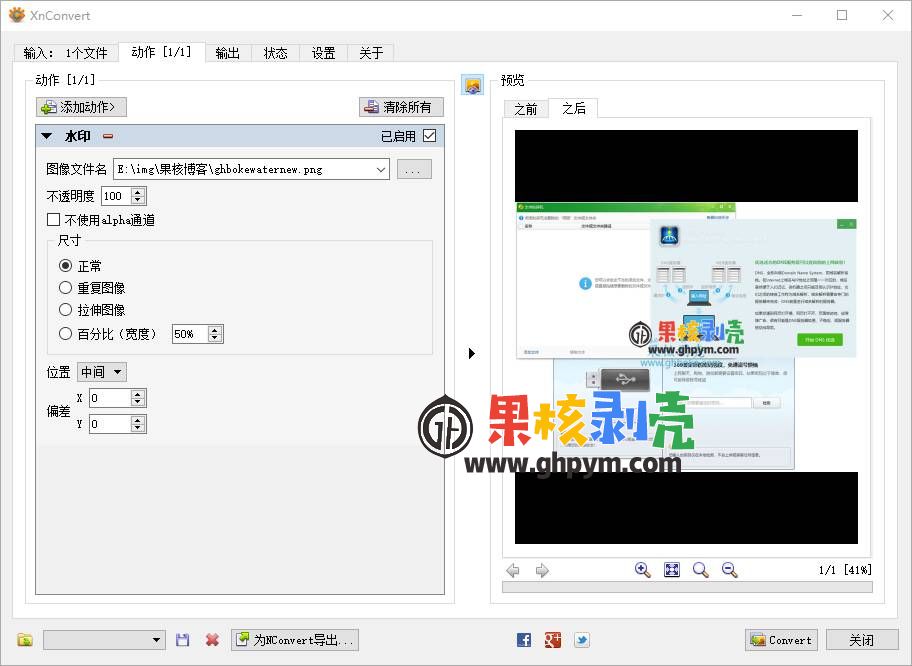Show preview at actual size magnifier
Screen dimensions: 912x666
pos(700,570)
